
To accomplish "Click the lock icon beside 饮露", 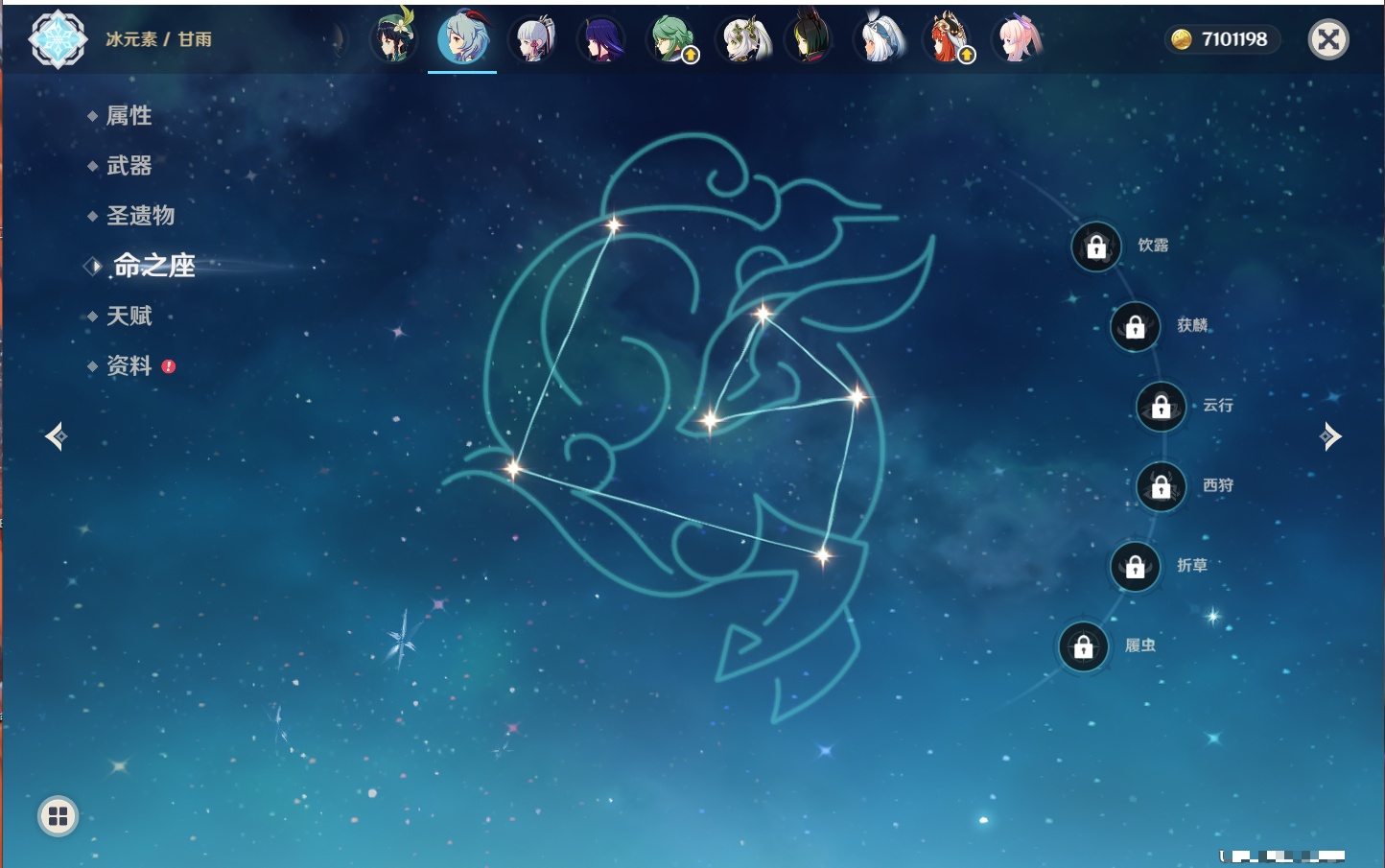I will coord(1096,247).
